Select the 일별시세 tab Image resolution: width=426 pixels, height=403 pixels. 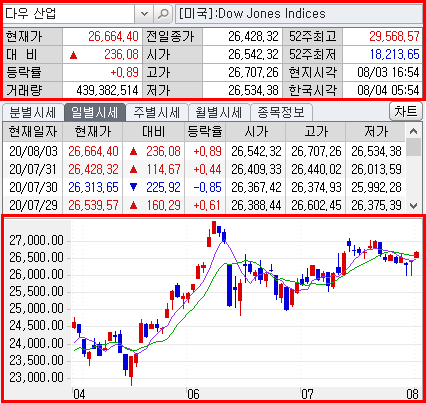(x=94, y=112)
